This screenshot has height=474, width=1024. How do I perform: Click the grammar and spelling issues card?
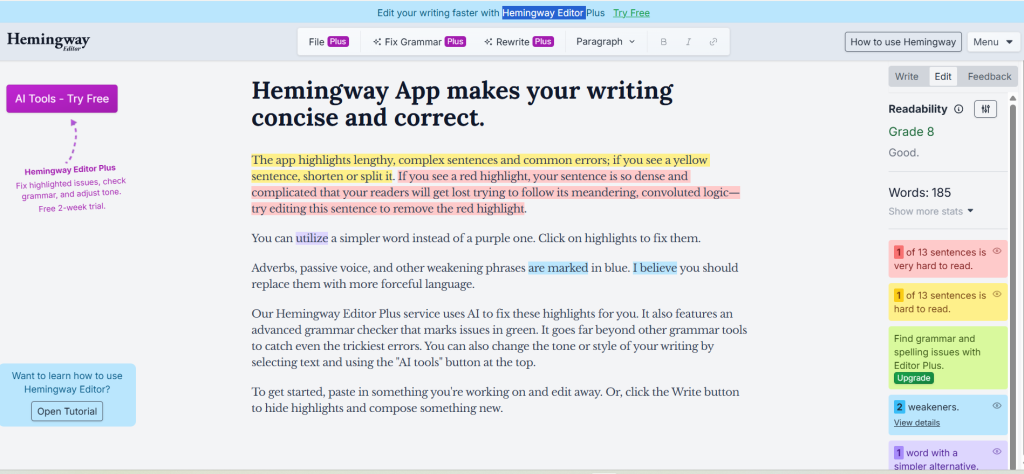pos(948,358)
